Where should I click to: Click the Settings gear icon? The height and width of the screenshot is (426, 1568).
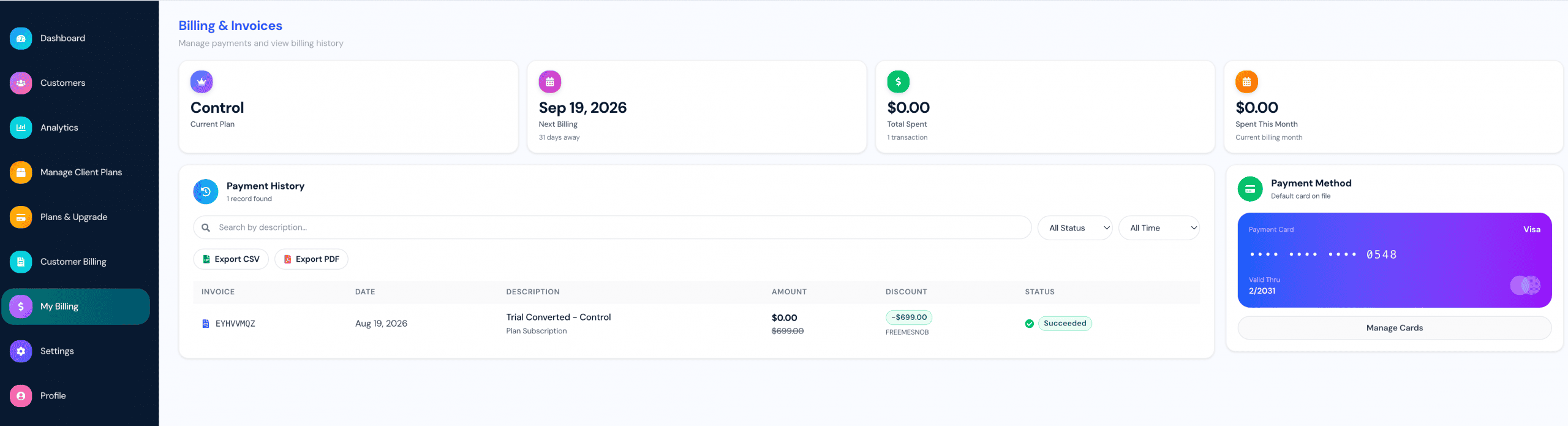tap(21, 351)
